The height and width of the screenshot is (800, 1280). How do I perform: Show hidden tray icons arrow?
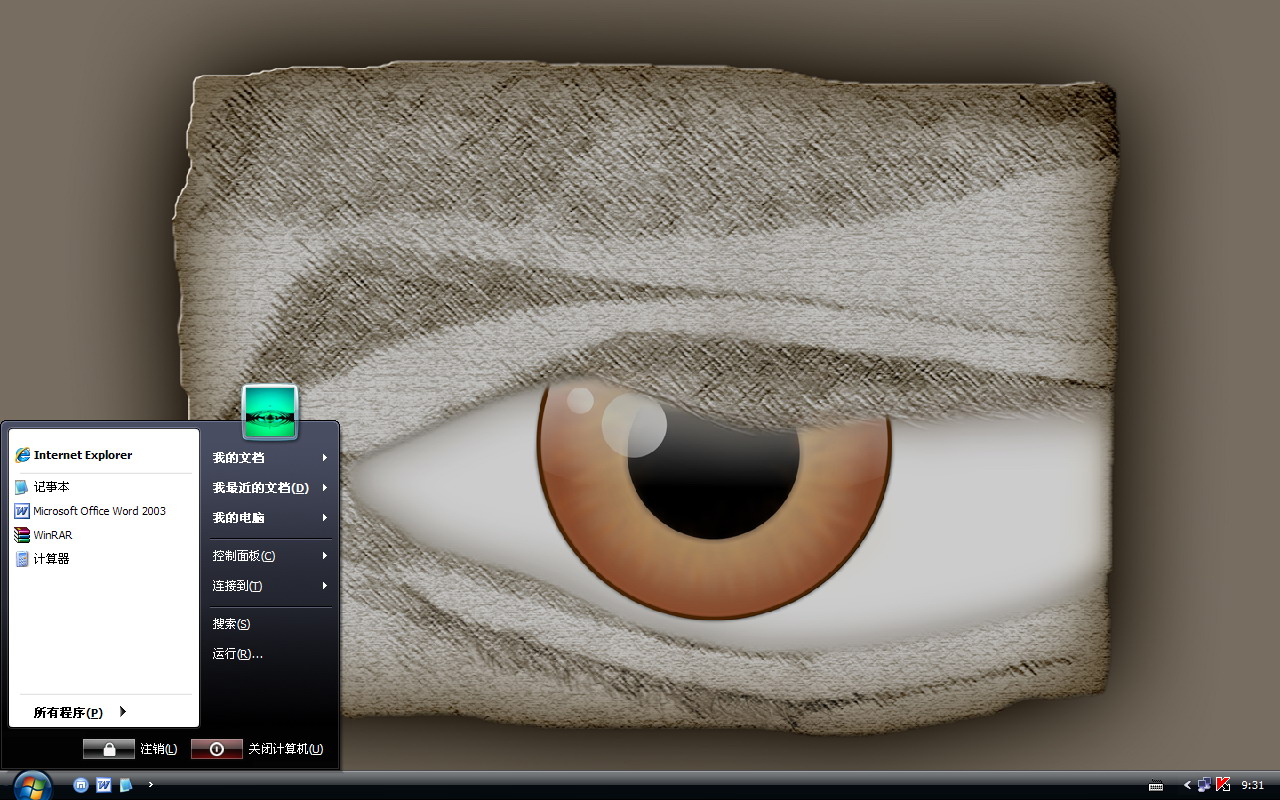1187,785
